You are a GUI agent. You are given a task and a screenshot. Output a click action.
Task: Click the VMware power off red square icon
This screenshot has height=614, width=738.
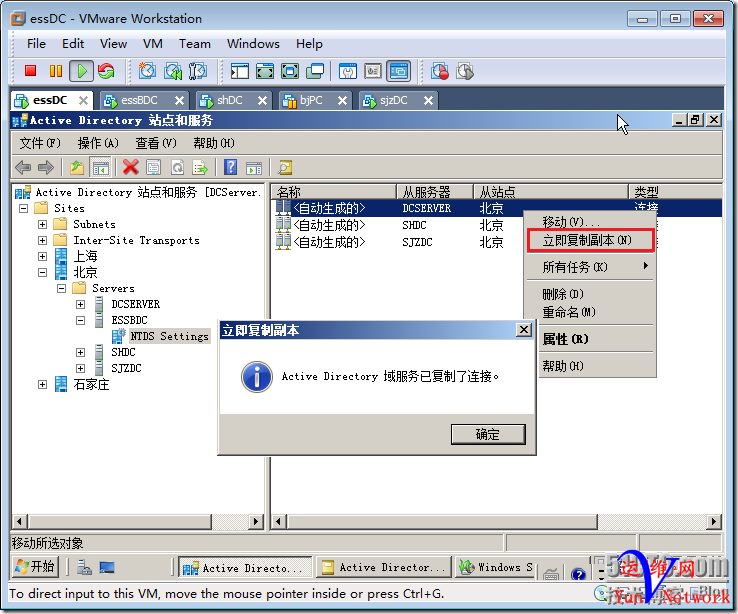coord(31,71)
